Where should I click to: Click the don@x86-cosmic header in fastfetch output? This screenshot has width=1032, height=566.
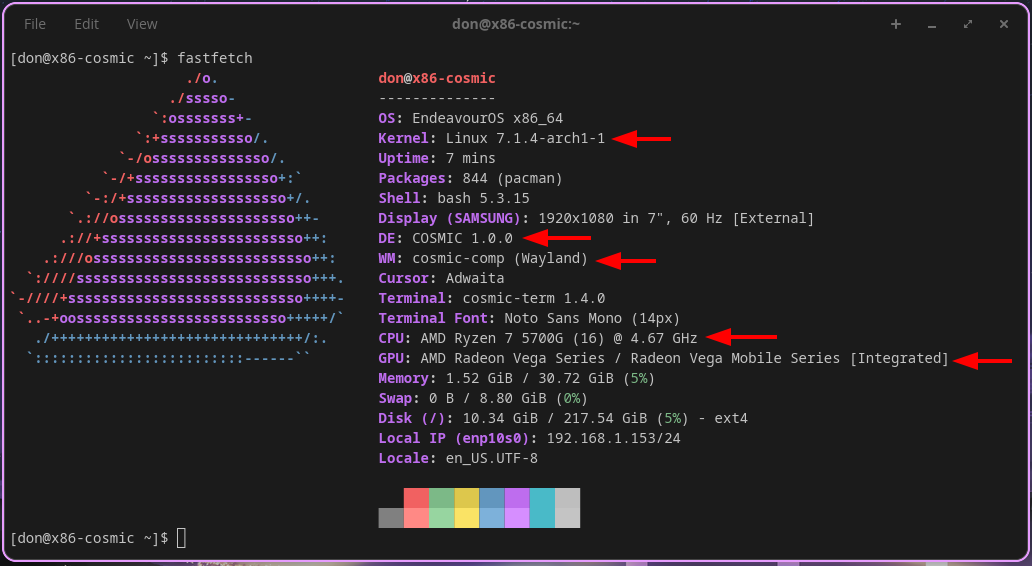437,78
